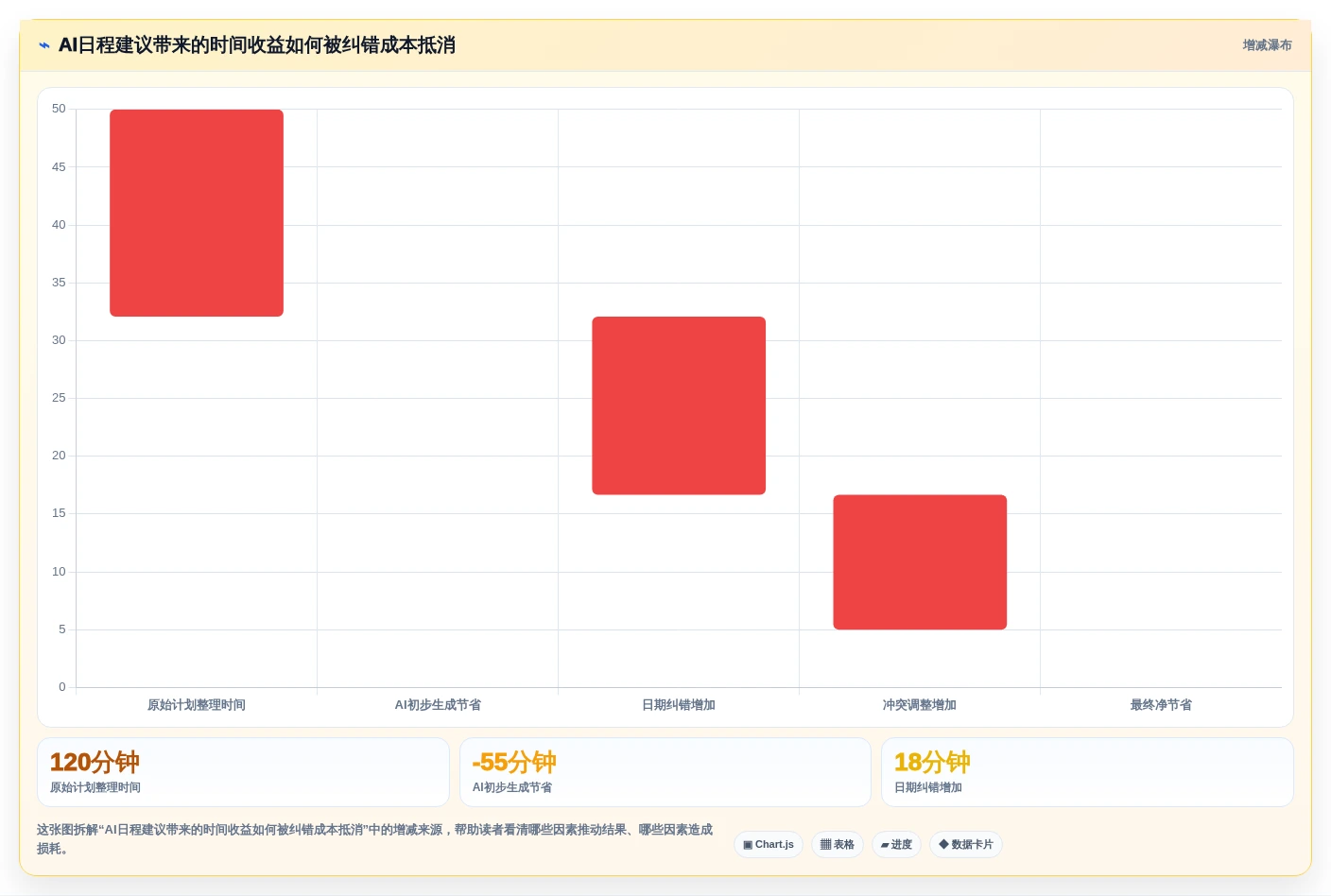
Task: Open the 18分钟 data card
Action: click(x=1087, y=772)
